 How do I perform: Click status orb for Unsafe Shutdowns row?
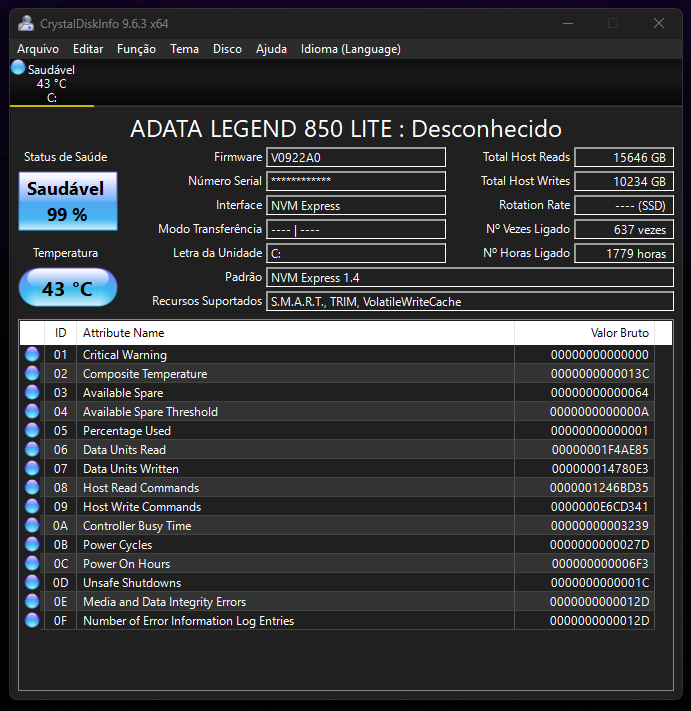tap(32, 582)
